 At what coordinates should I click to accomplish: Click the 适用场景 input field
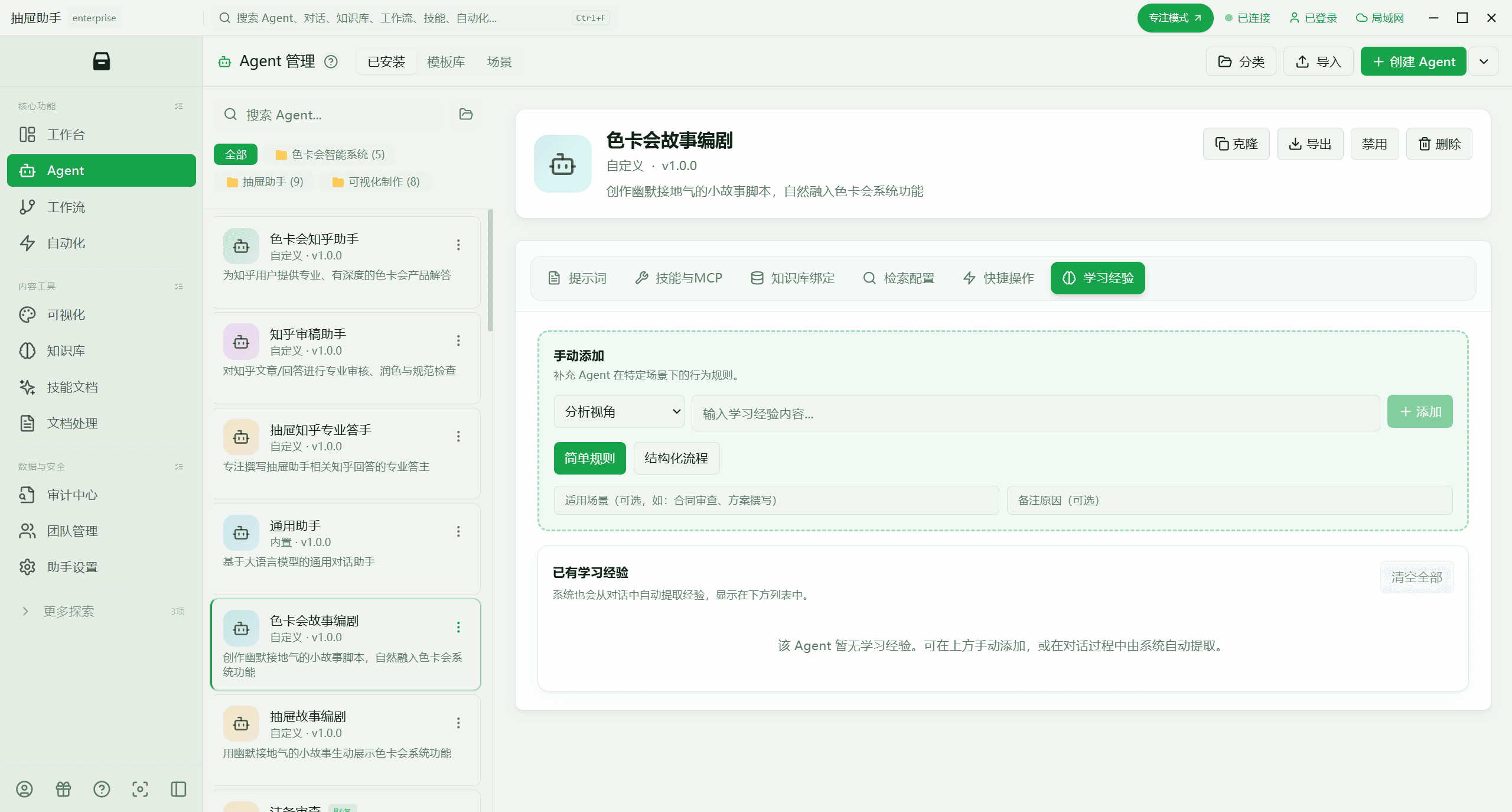(x=776, y=500)
